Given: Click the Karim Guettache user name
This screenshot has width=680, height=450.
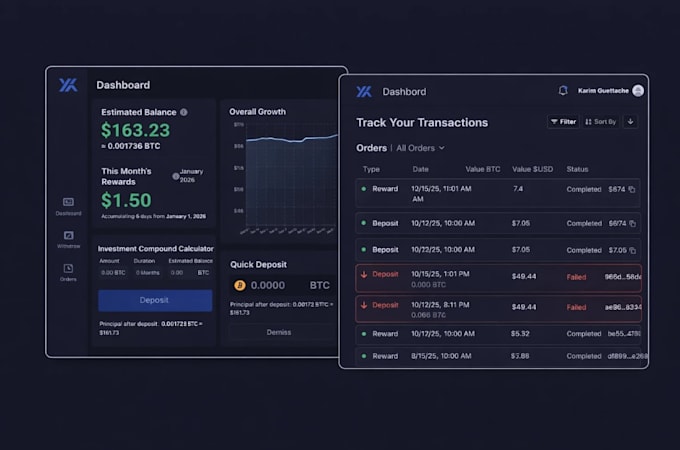Looking at the screenshot, I should pos(603,91).
